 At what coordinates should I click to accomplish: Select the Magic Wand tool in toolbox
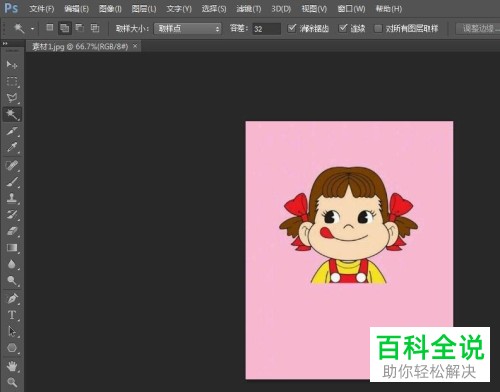[x=12, y=114]
